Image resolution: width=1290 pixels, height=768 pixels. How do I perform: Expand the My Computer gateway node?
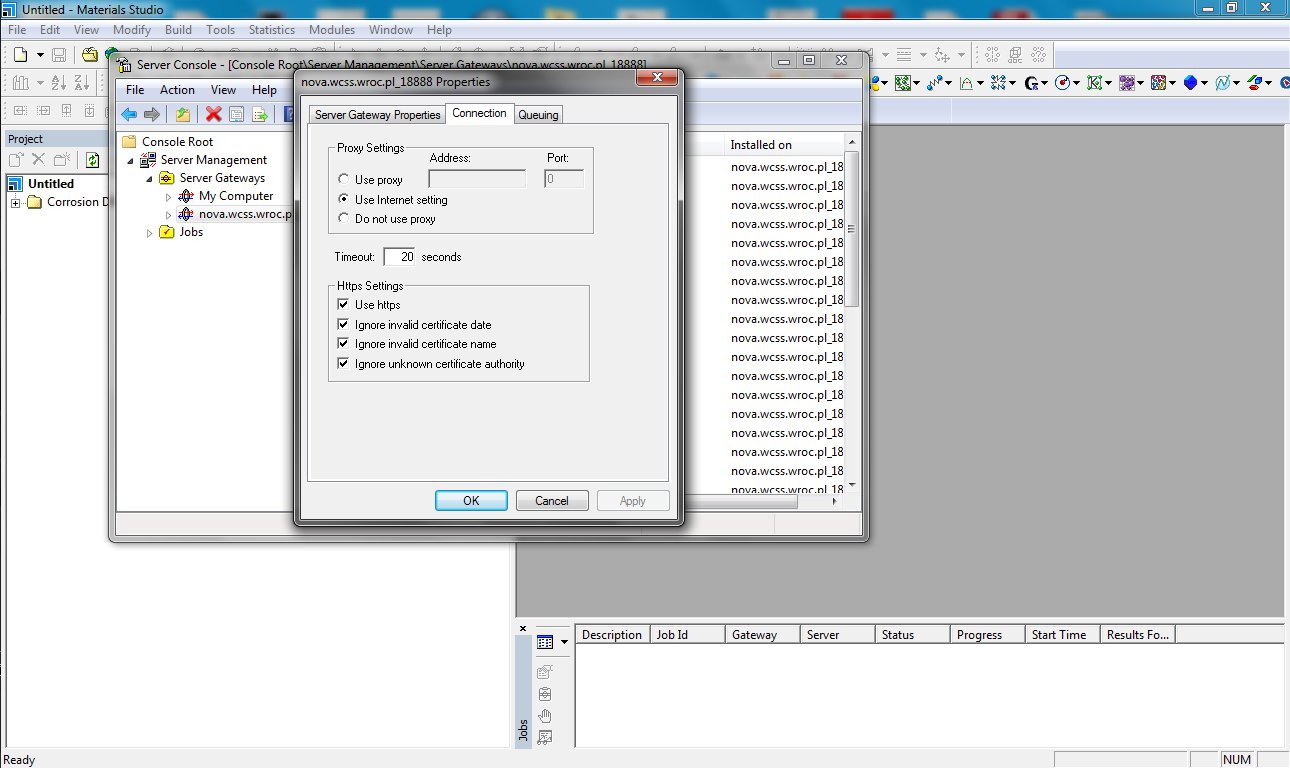tap(169, 196)
